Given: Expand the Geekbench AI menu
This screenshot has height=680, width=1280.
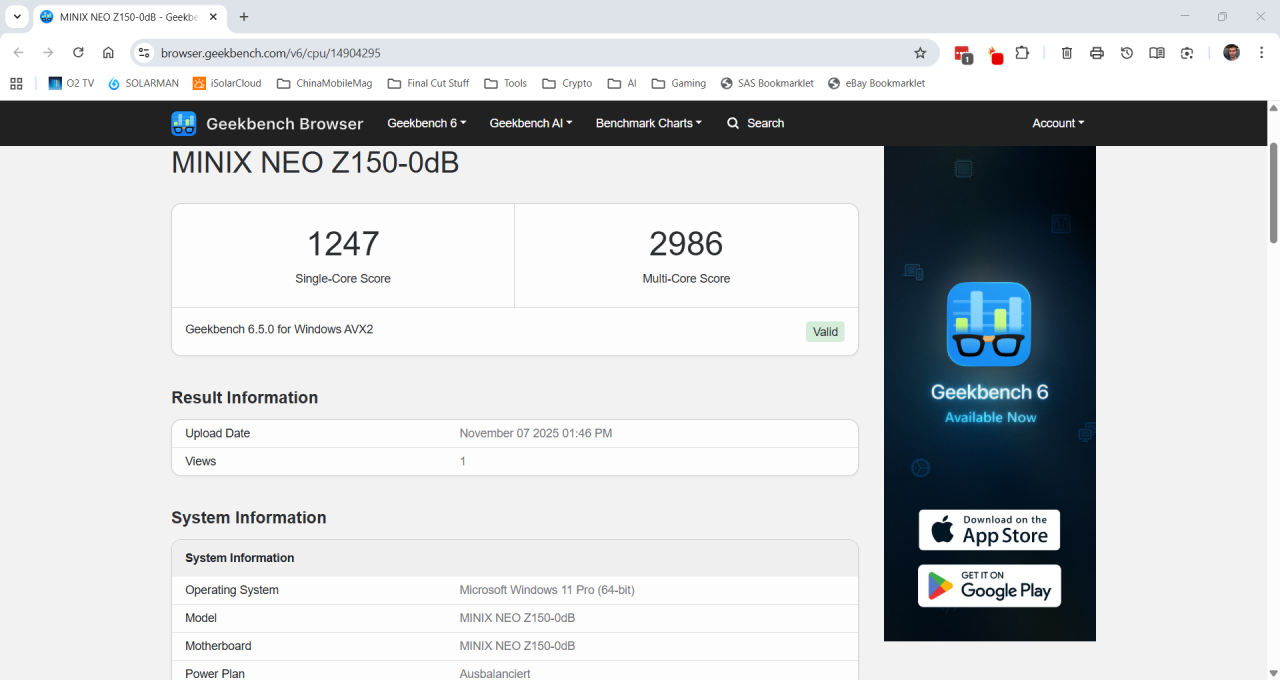Looking at the screenshot, I should (x=530, y=123).
